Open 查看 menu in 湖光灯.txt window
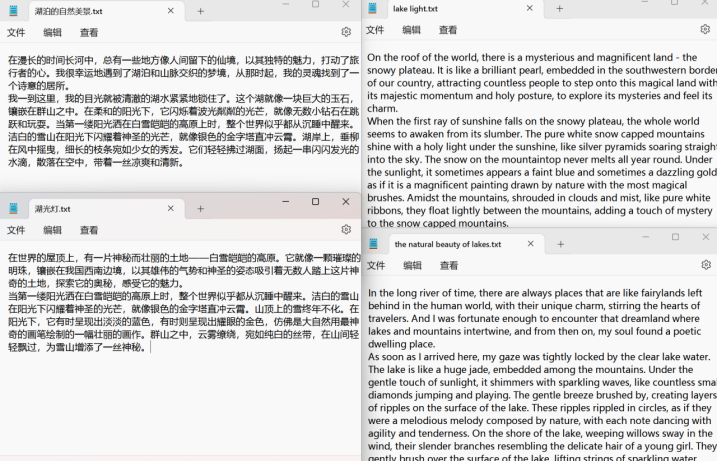 pyautogui.click(x=89, y=230)
